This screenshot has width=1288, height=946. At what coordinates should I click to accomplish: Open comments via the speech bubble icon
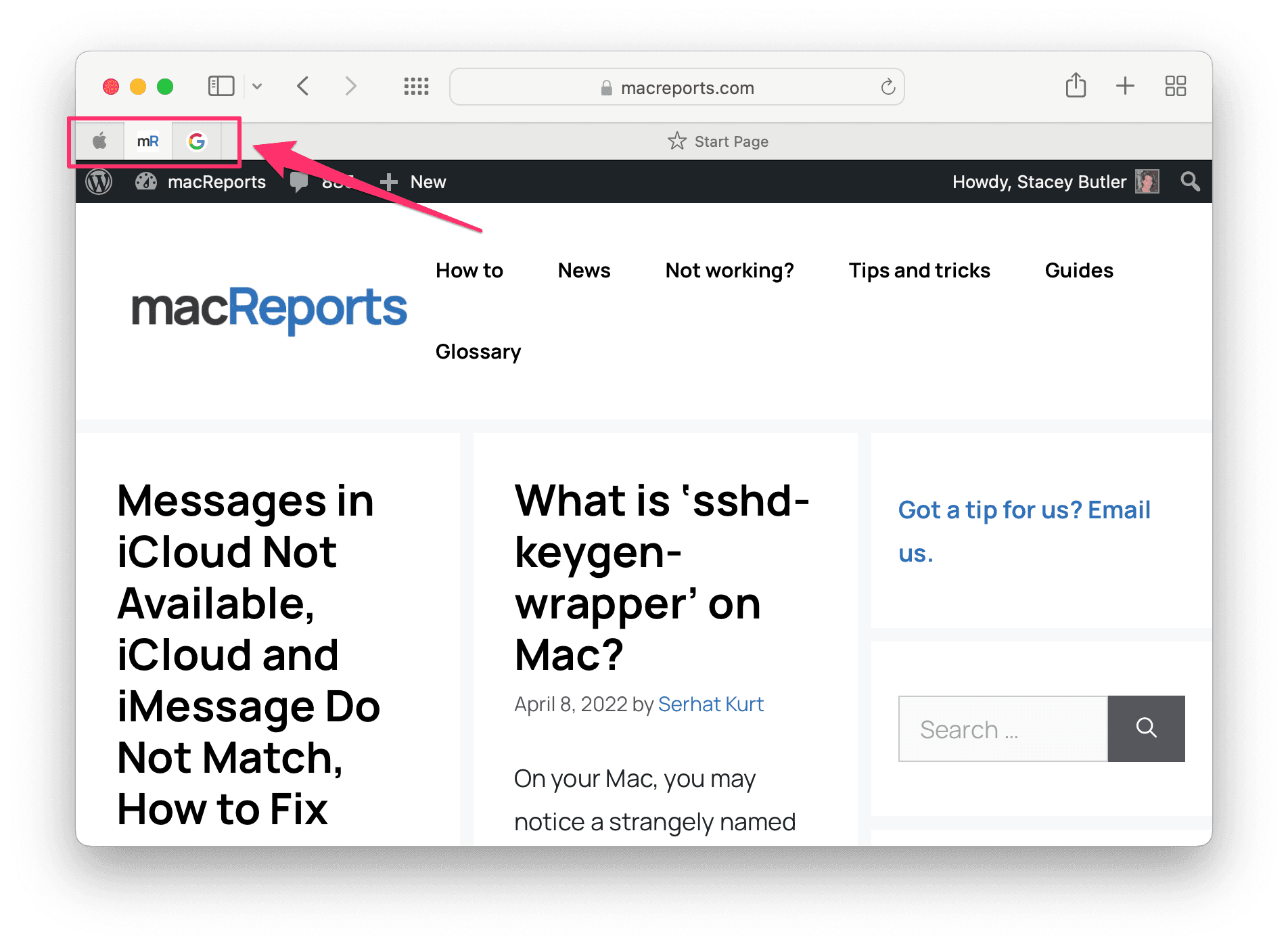click(x=300, y=181)
